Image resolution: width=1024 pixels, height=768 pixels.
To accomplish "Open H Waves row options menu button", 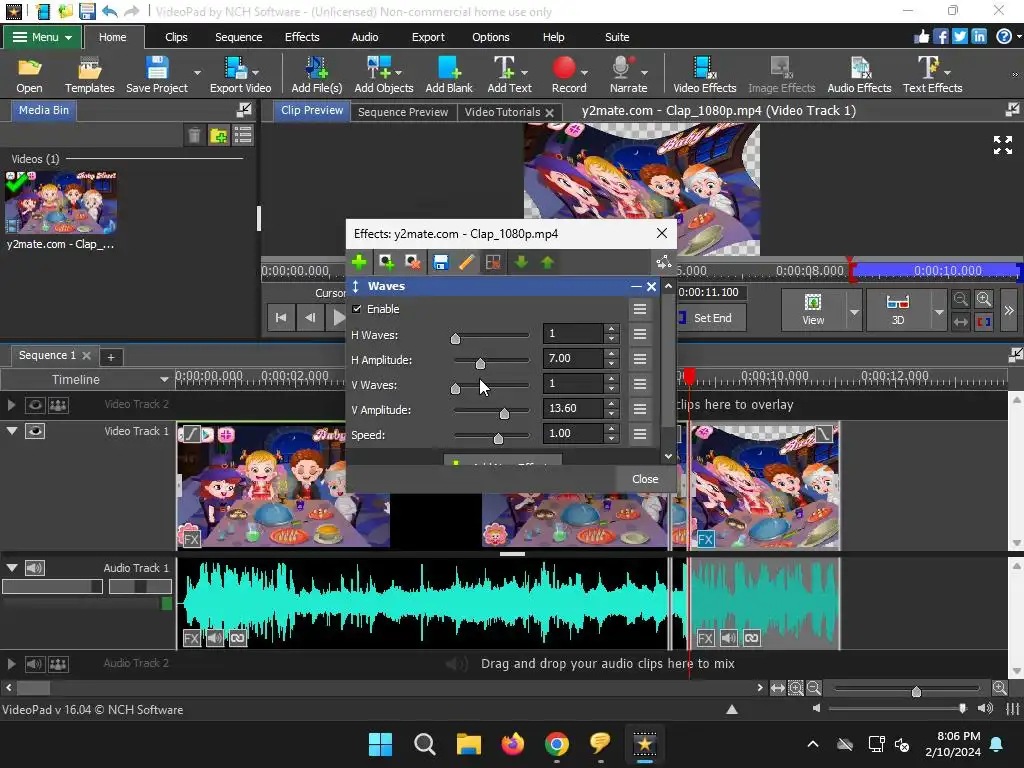I will click(x=639, y=334).
